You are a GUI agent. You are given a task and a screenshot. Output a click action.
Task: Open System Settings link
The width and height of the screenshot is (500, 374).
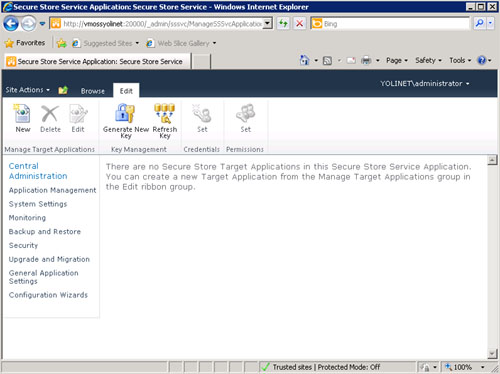[38, 204]
